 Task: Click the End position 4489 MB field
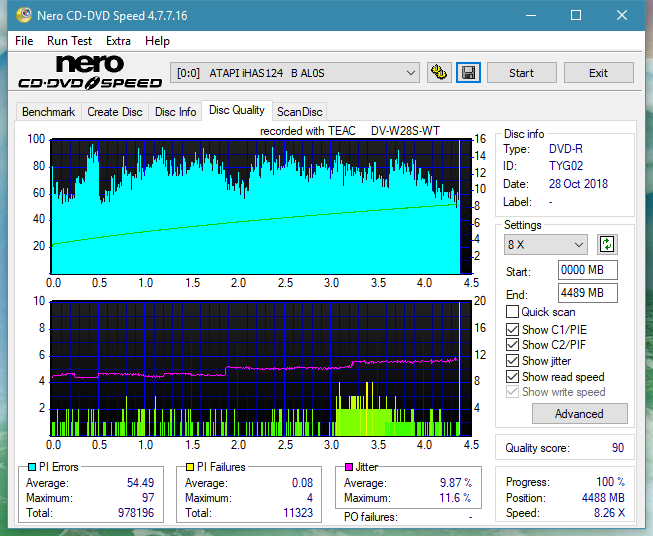click(x=587, y=293)
